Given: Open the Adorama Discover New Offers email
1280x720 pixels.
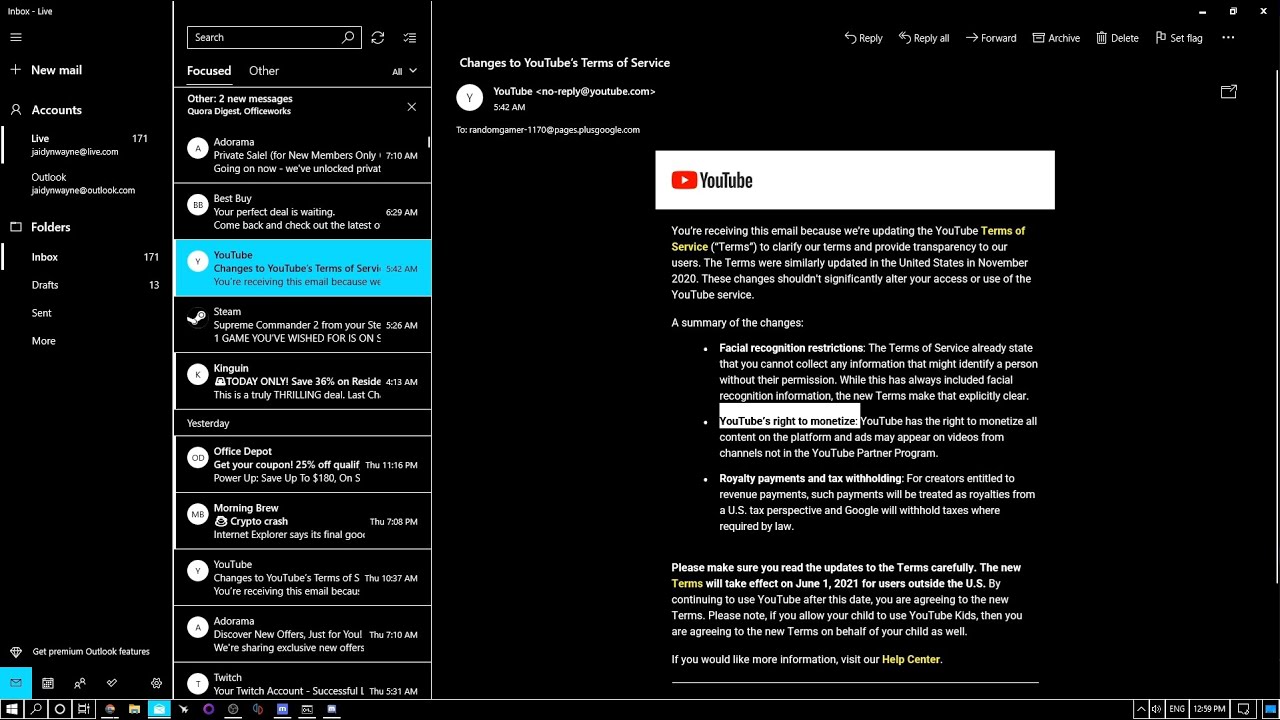Looking at the screenshot, I should point(302,634).
